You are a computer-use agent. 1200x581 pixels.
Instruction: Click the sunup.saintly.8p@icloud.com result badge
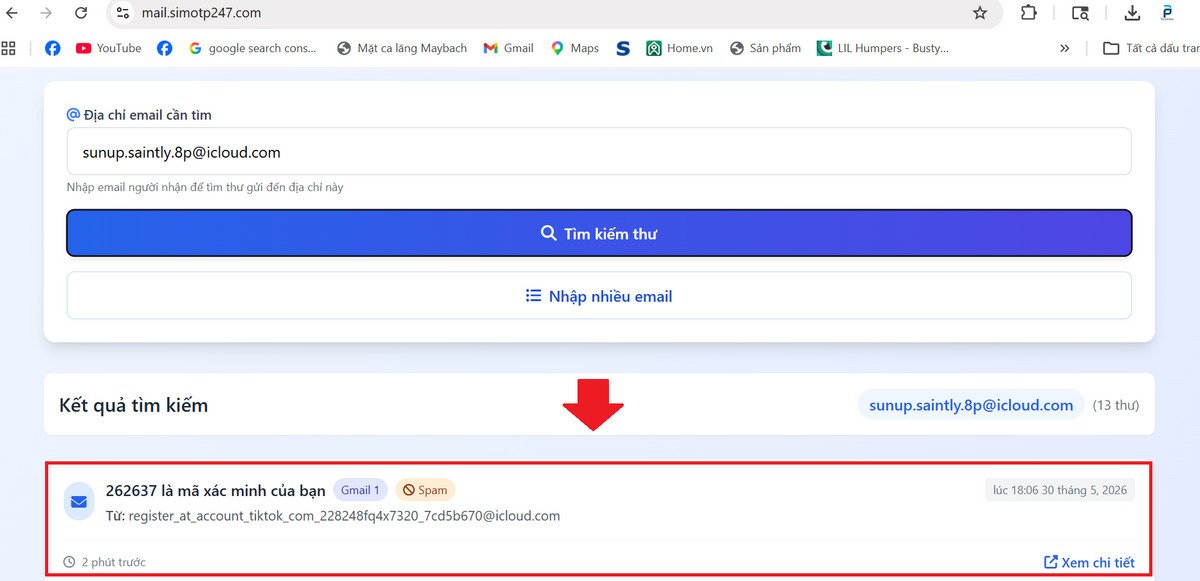point(971,405)
